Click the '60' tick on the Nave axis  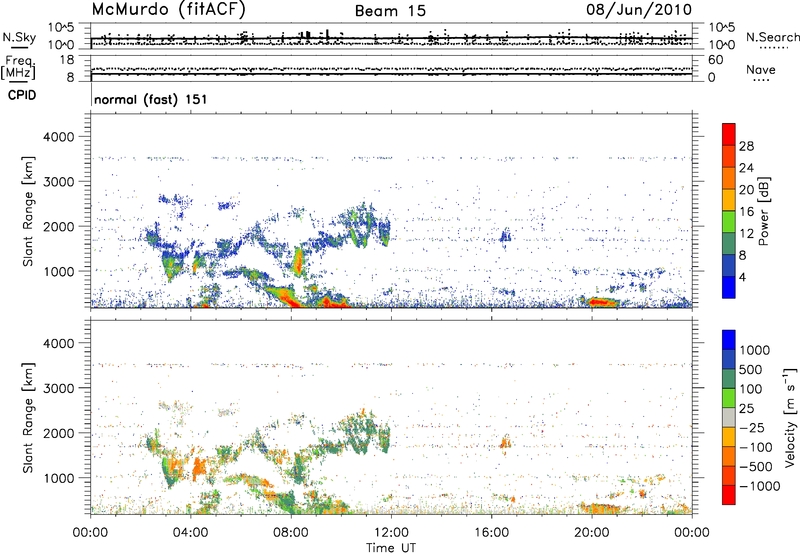coord(715,60)
